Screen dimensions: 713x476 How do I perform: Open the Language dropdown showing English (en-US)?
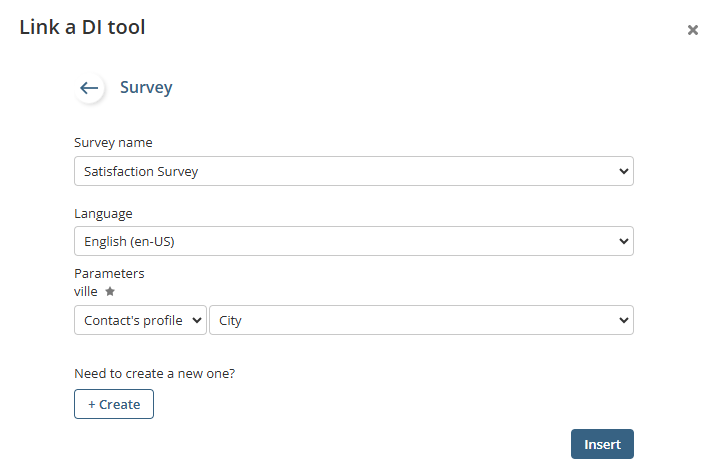pos(353,241)
